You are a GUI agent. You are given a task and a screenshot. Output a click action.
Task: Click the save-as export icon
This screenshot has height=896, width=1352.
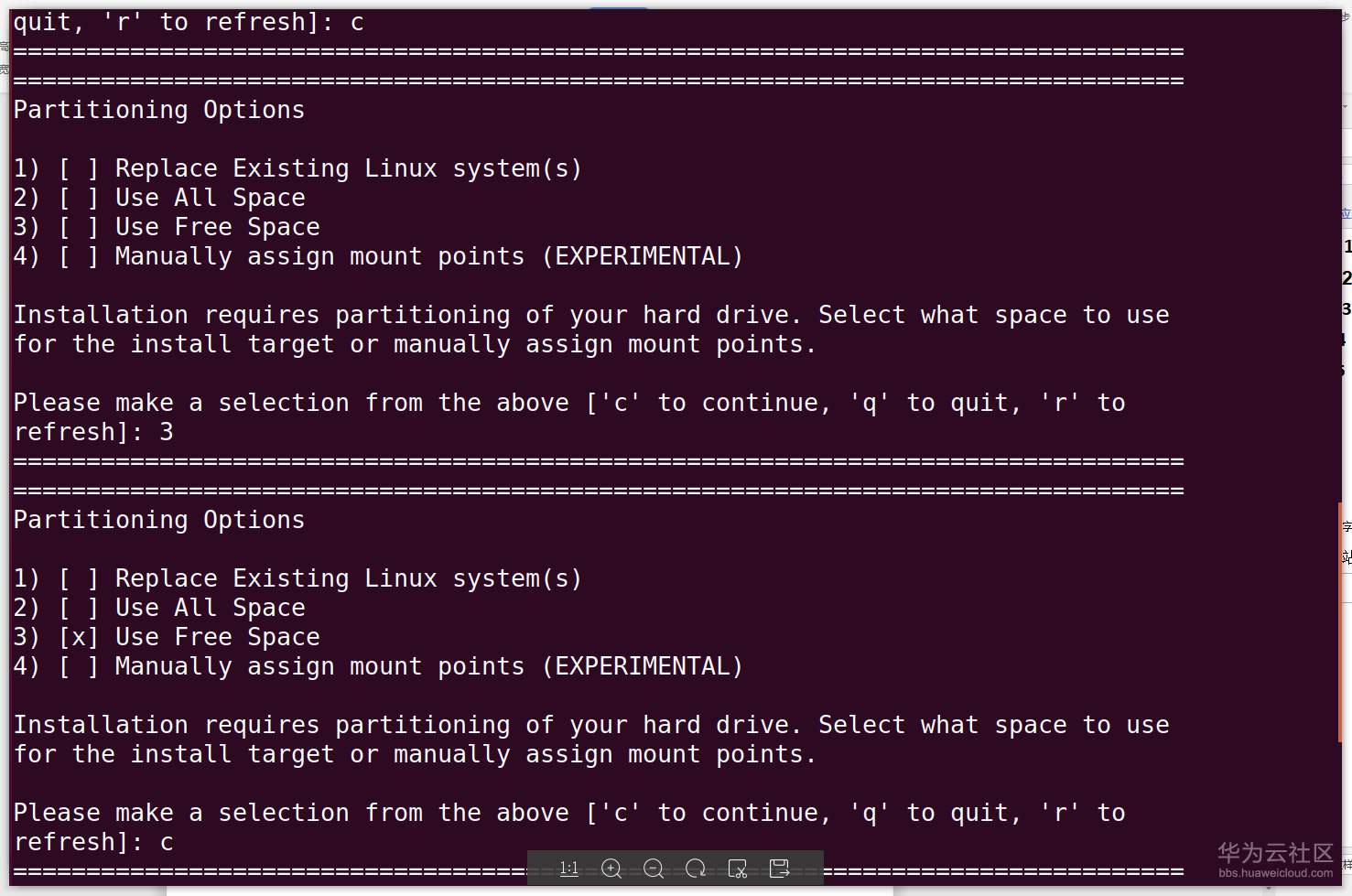(x=779, y=868)
